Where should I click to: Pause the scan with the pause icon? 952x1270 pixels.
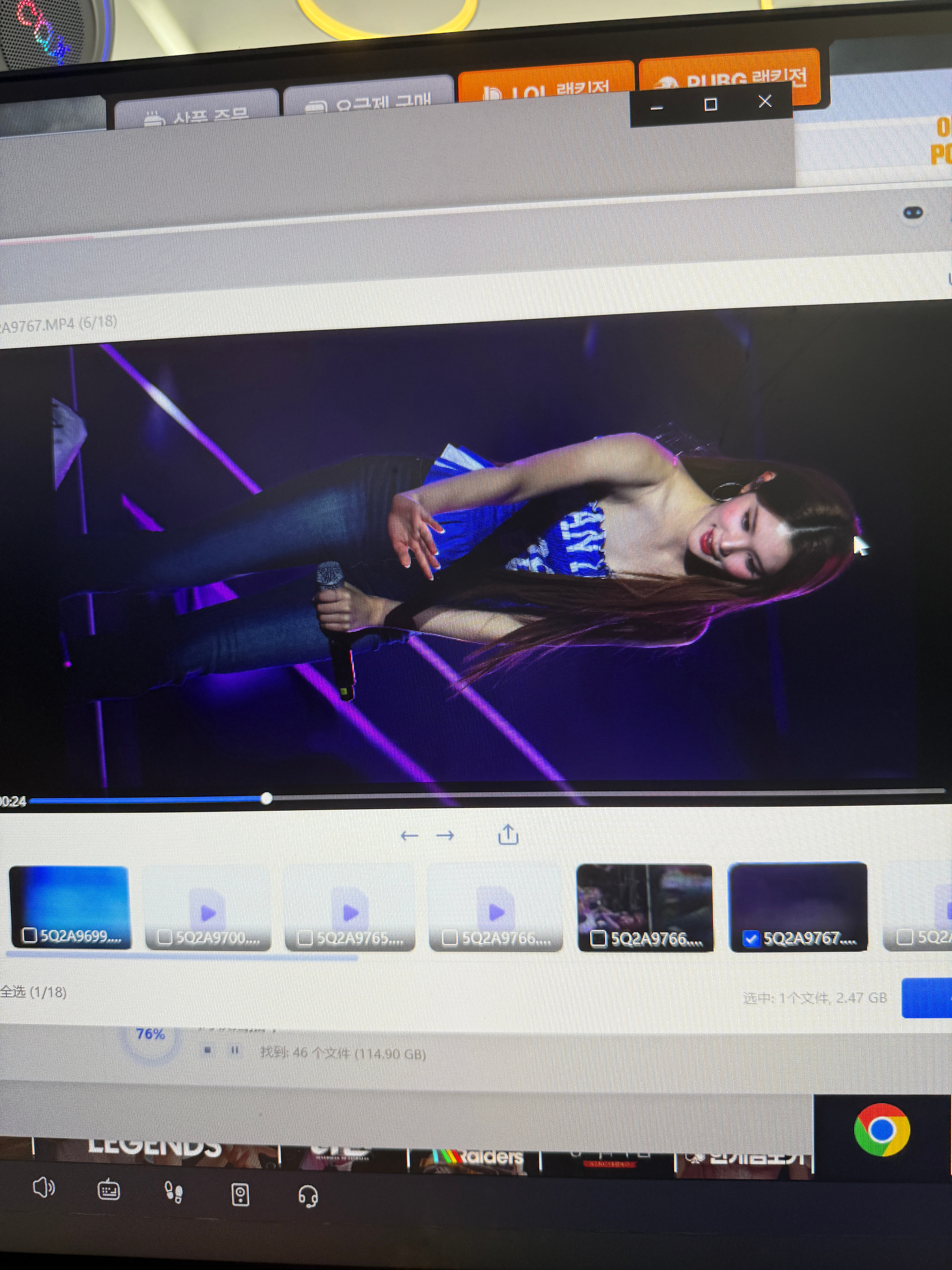pos(235,1050)
